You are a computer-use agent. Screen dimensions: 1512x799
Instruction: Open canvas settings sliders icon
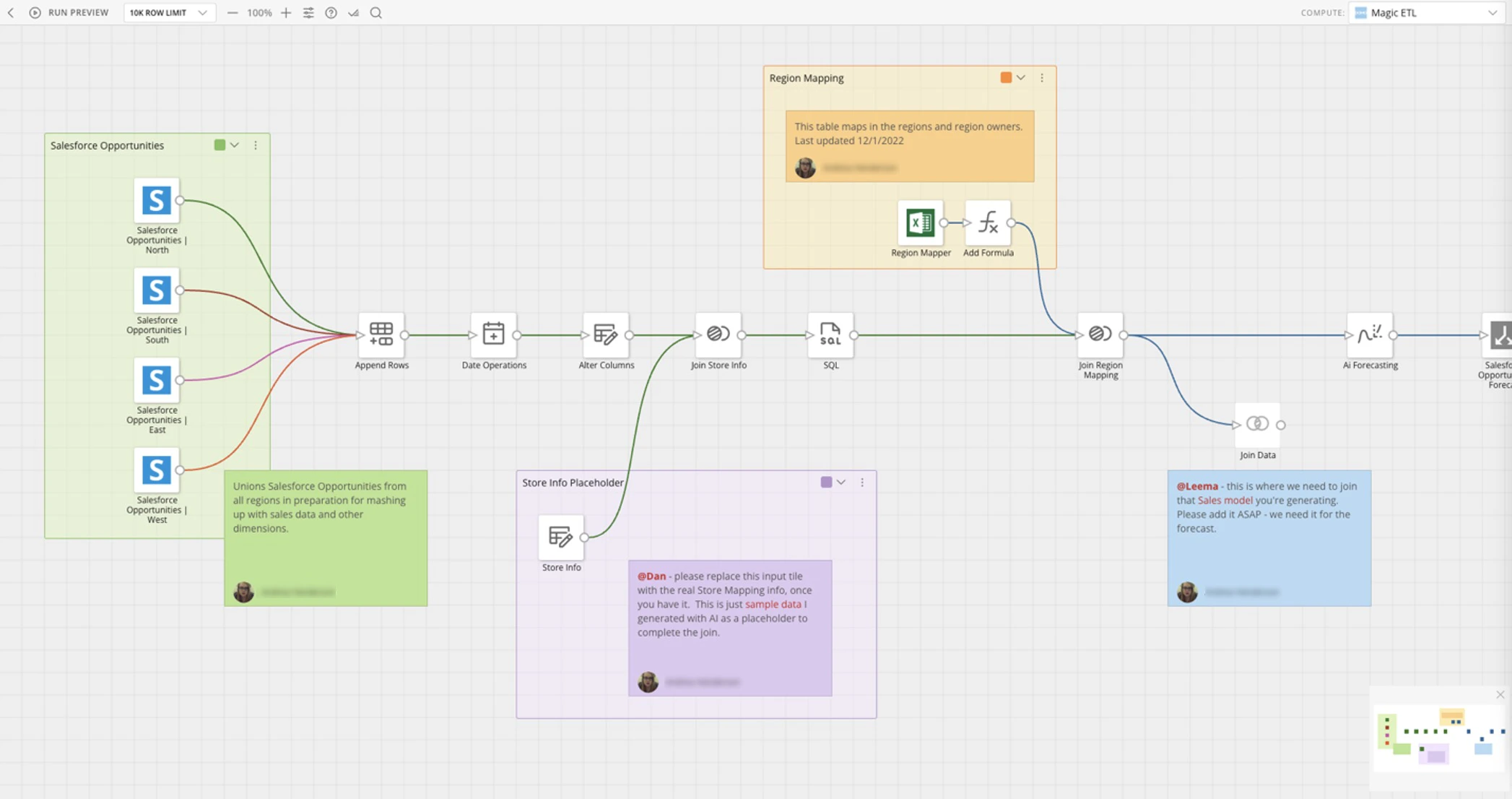pos(308,12)
